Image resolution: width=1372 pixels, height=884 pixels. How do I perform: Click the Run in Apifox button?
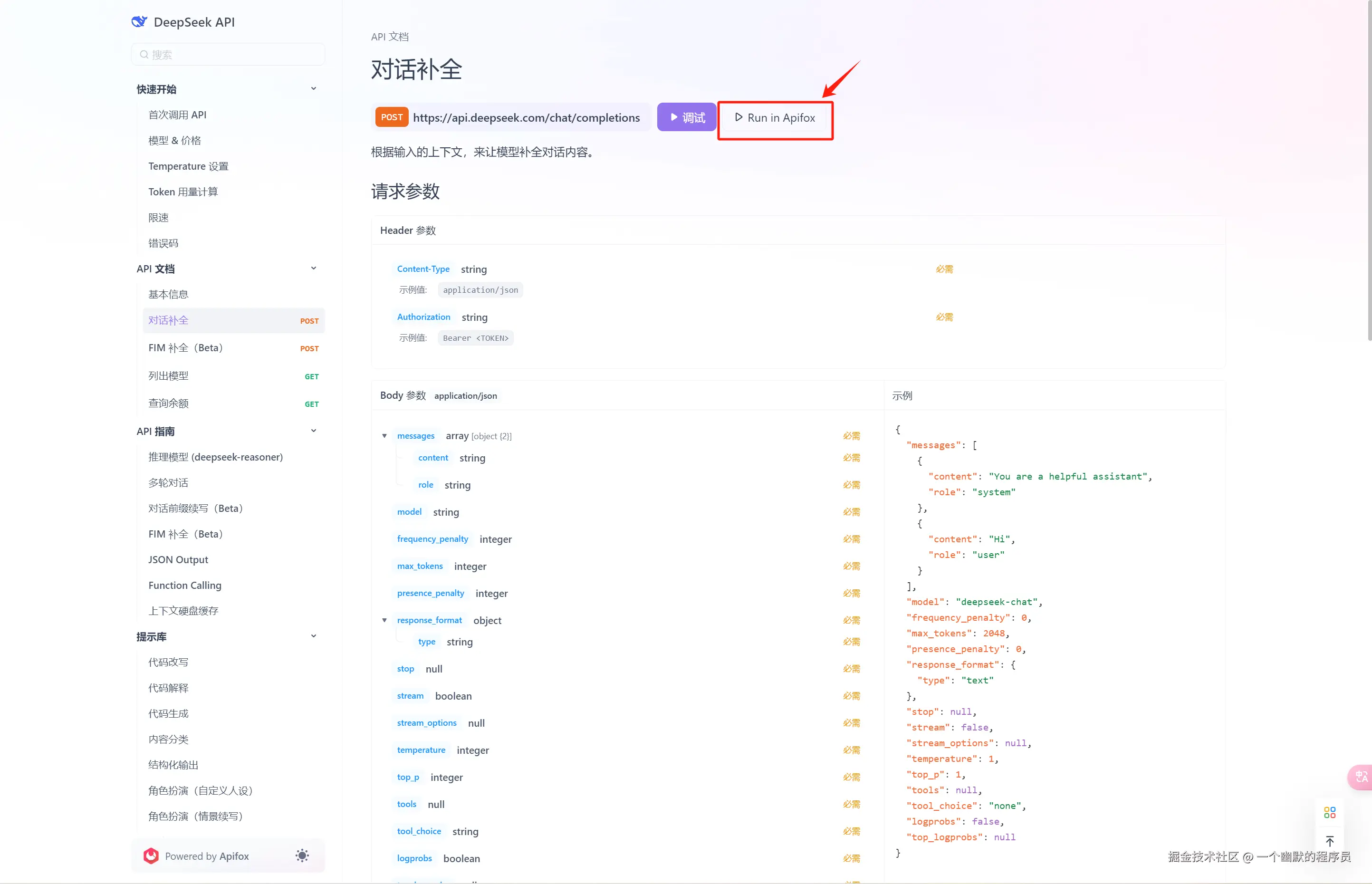(x=775, y=118)
